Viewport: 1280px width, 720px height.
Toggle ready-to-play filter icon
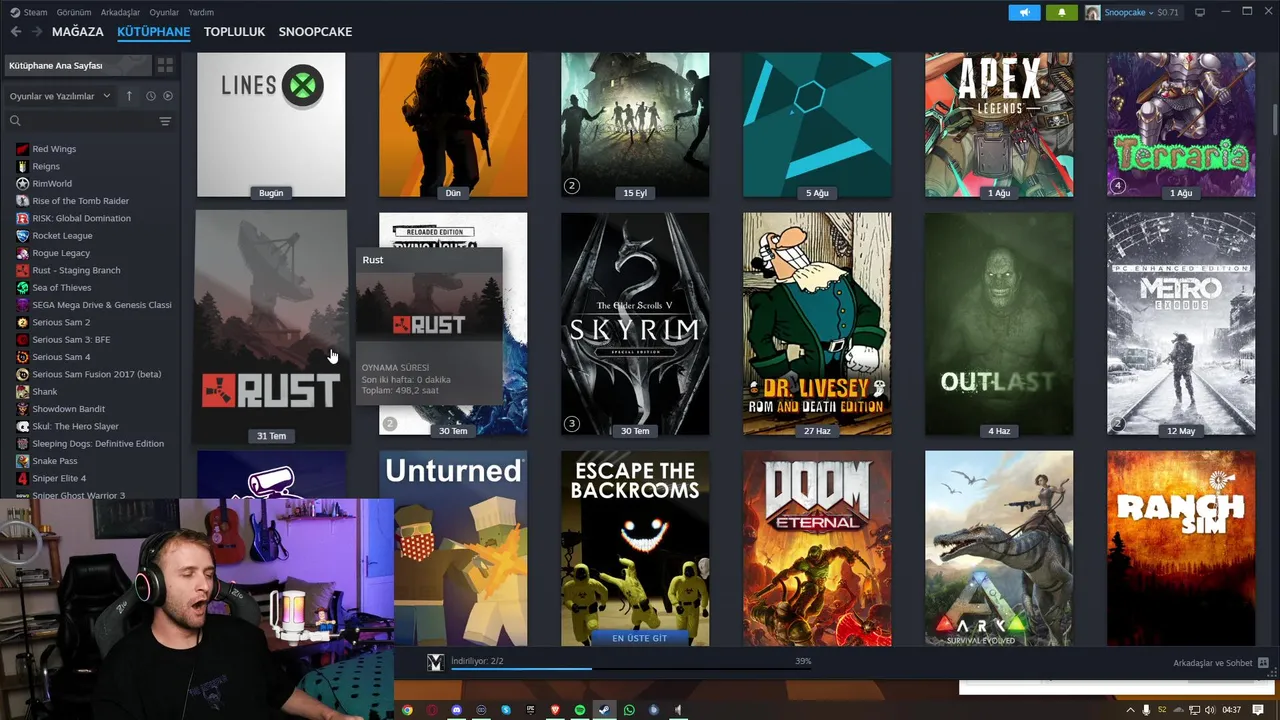pyautogui.click(x=168, y=96)
